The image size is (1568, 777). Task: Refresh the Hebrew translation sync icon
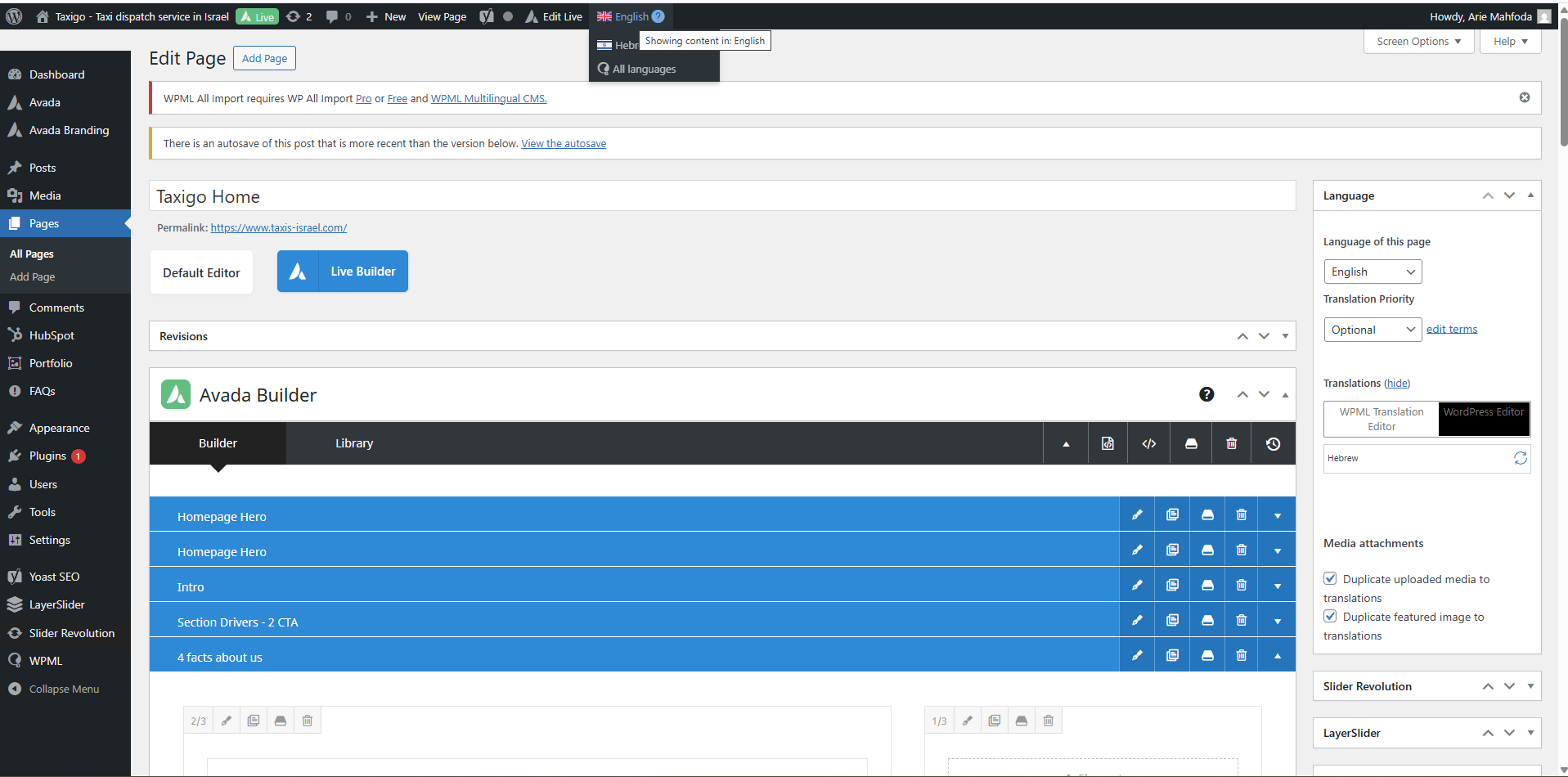[x=1521, y=458]
